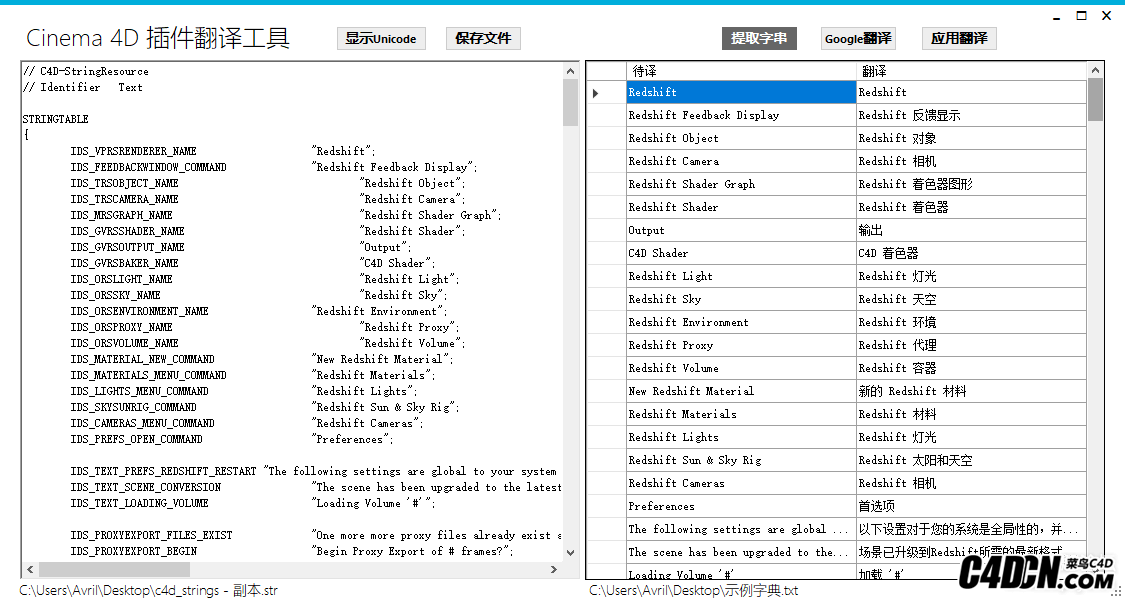Click the source text pane vertical scrollbar thumb
This screenshot has height=600, width=1125.
[x=570, y=102]
